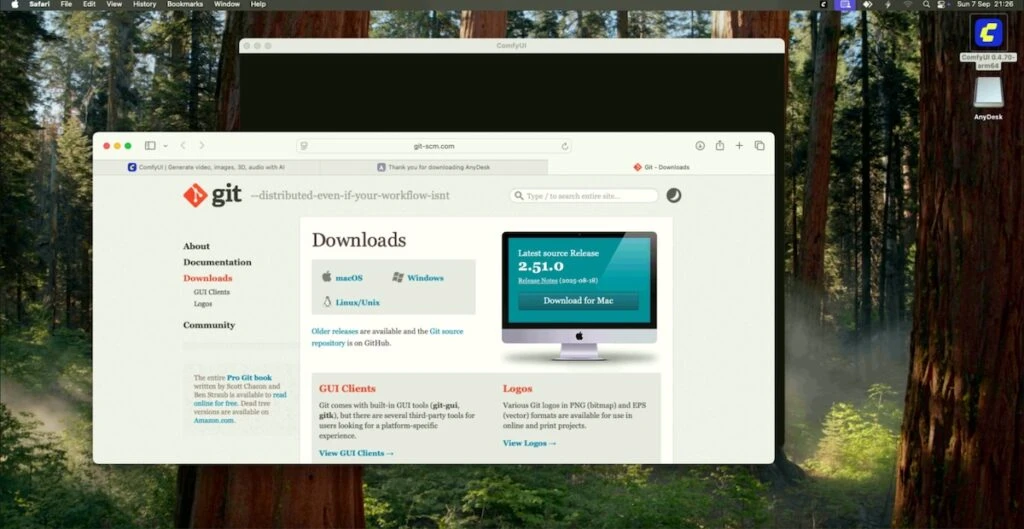Image resolution: width=1024 pixels, height=529 pixels.
Task: Open the Edit menu
Action: click(89, 4)
